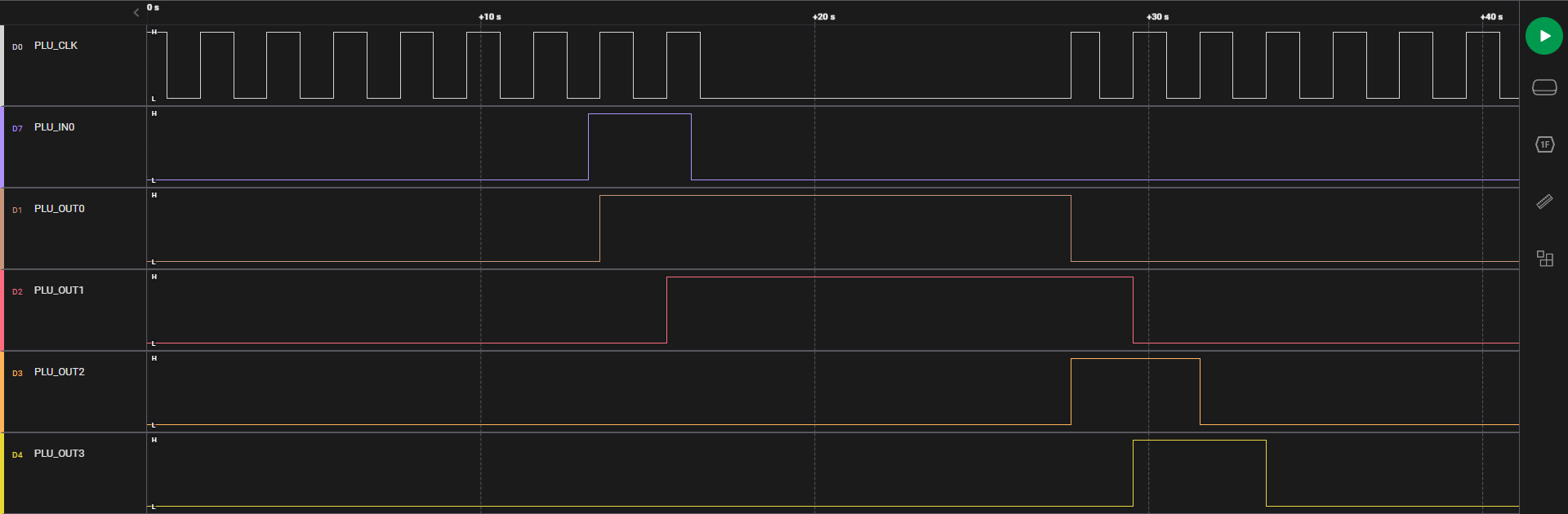Click the PLU_OUT1 channel name

[x=59, y=290]
